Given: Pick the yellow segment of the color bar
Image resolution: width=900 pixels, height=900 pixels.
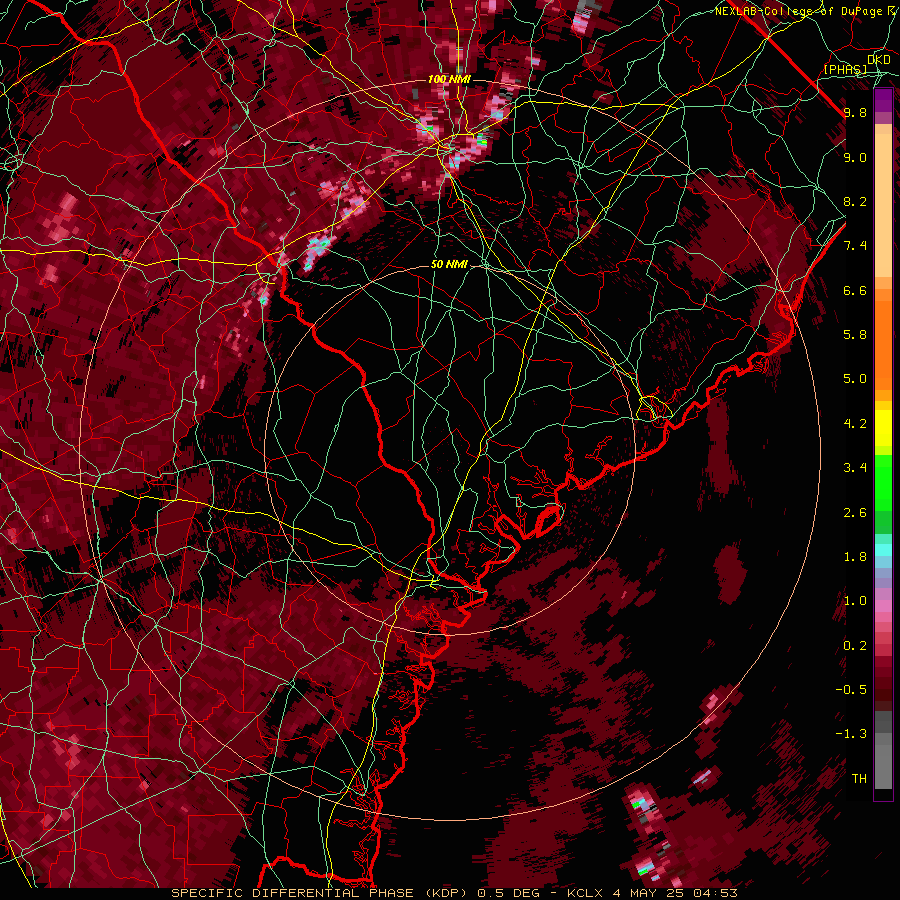Looking at the screenshot, I should (x=883, y=428).
